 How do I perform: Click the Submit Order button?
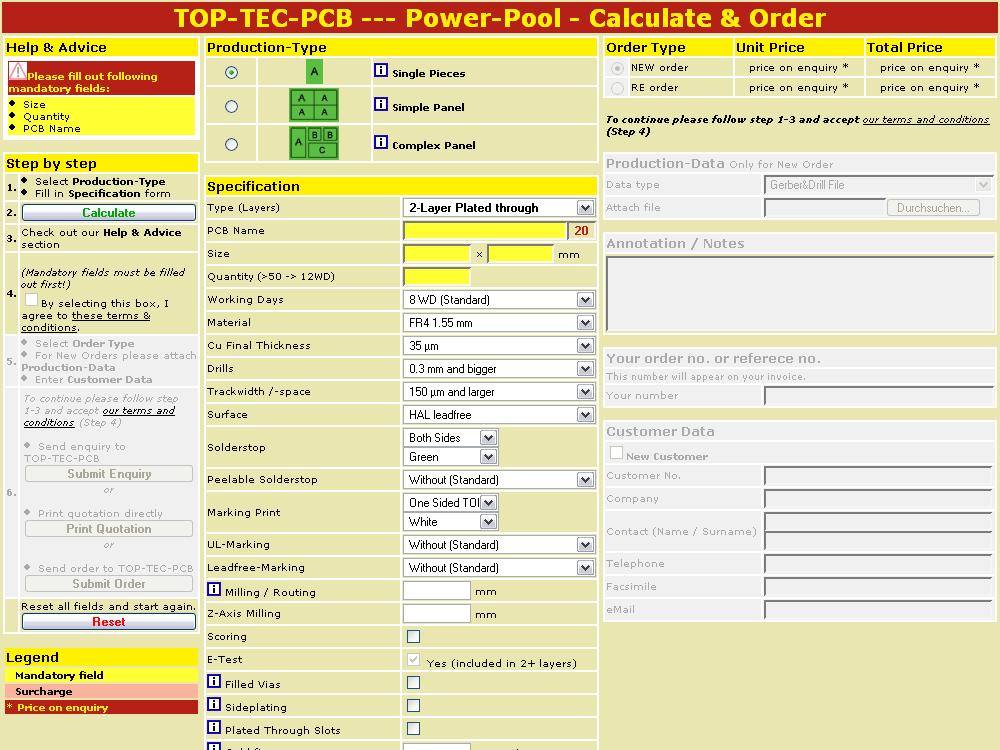[109, 584]
